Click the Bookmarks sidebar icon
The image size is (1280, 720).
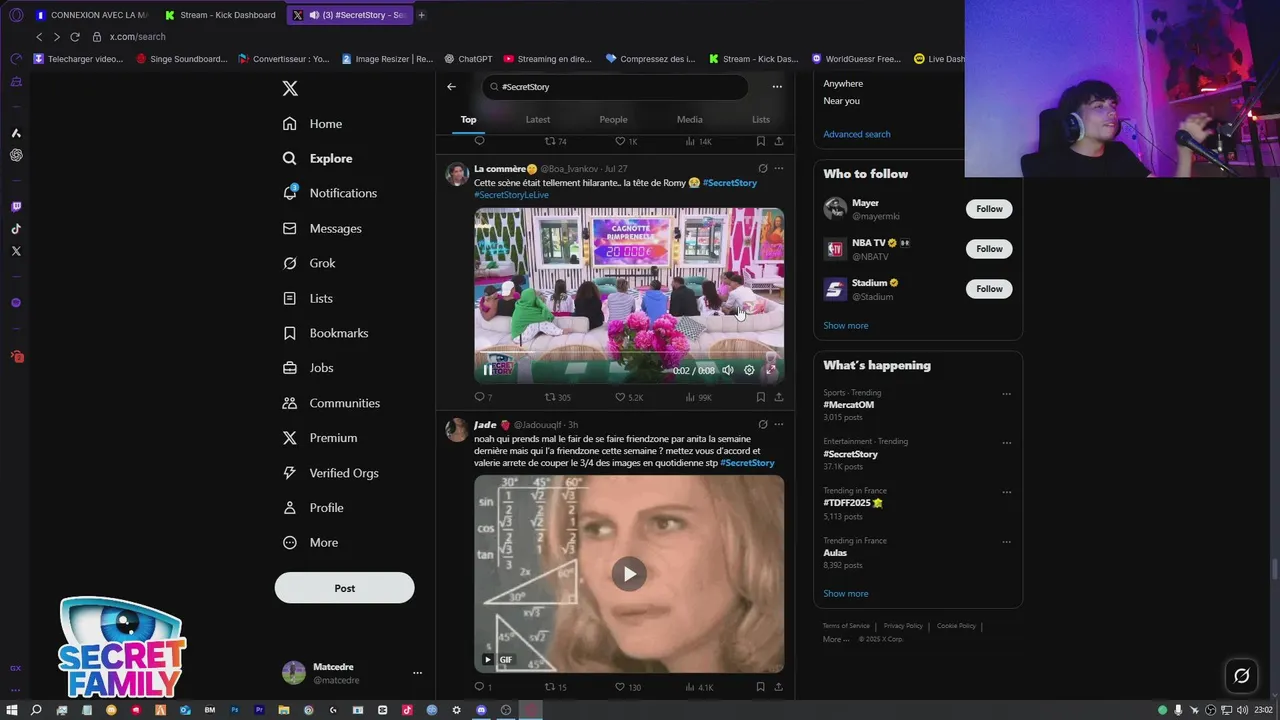[x=290, y=333]
